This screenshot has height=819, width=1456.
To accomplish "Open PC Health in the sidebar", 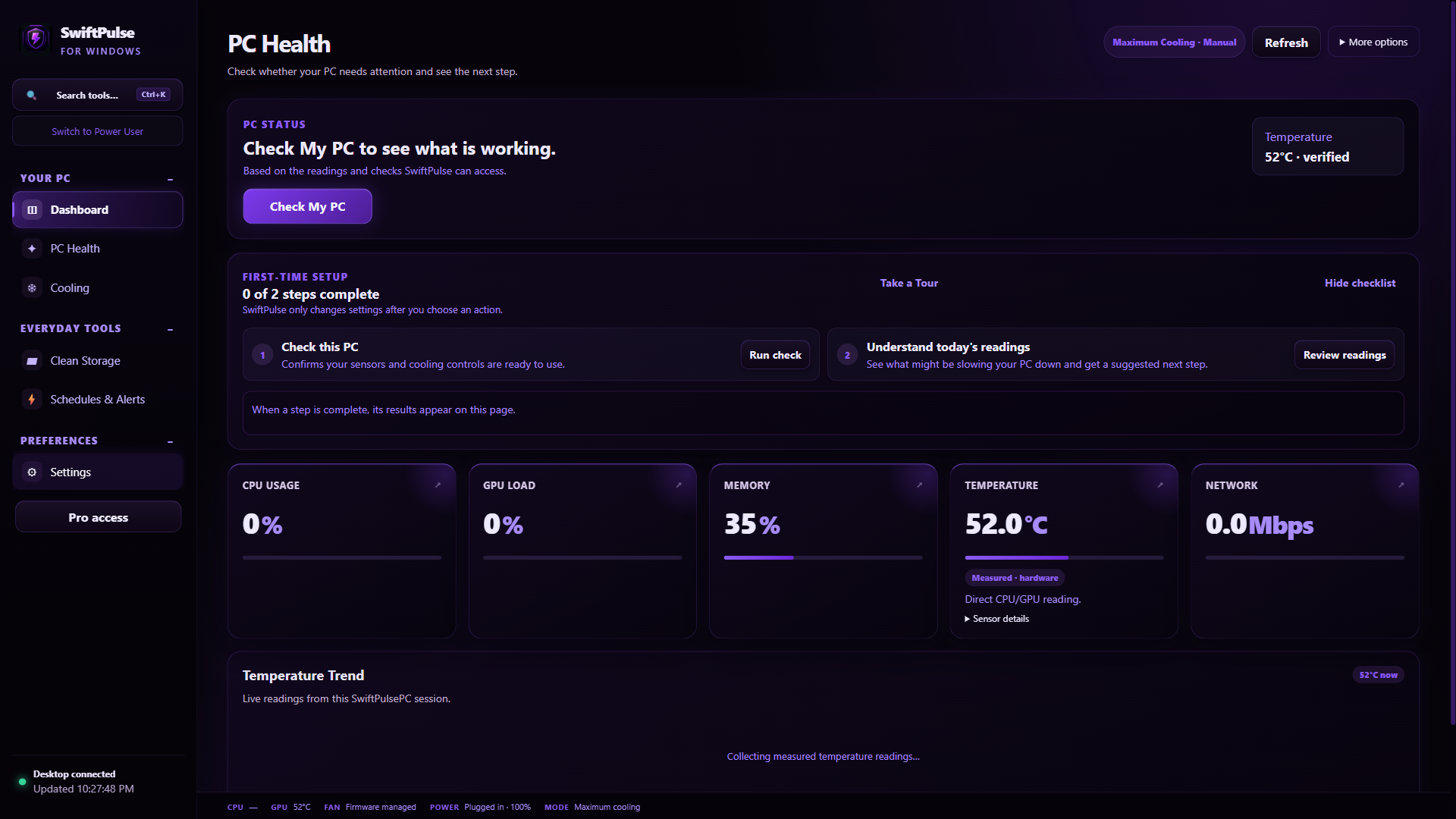I will tap(97, 249).
